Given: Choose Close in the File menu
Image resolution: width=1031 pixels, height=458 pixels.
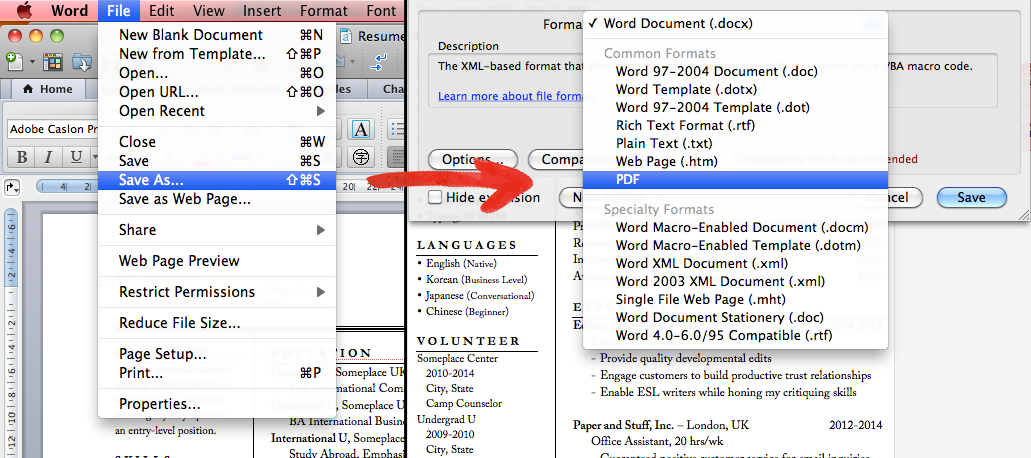Looking at the screenshot, I should [217, 142].
